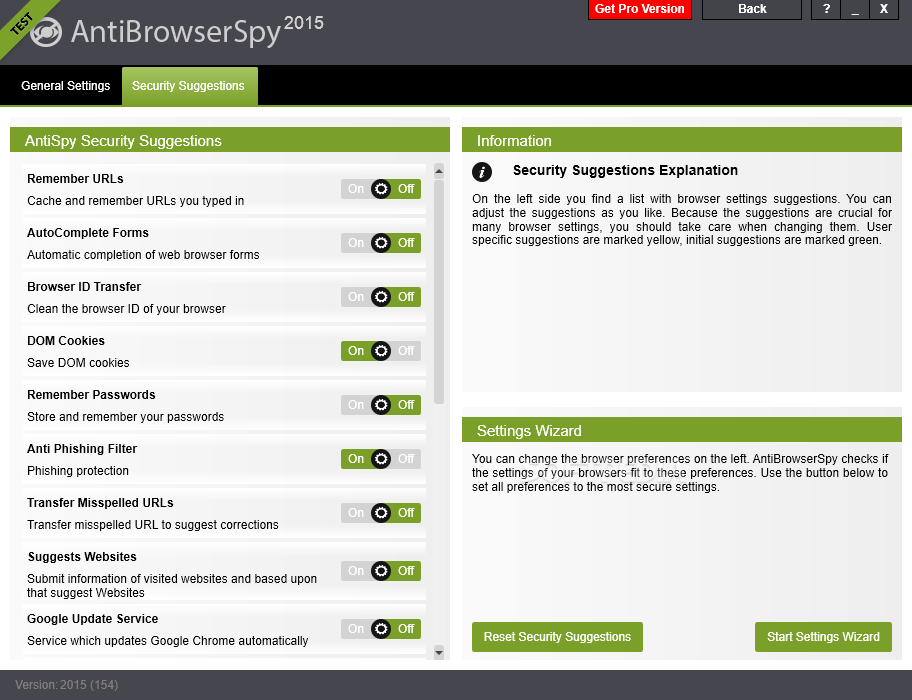Viewport: 912px width, 700px height.
Task: Click the 'Google Update Service' title
Action: coord(92,619)
